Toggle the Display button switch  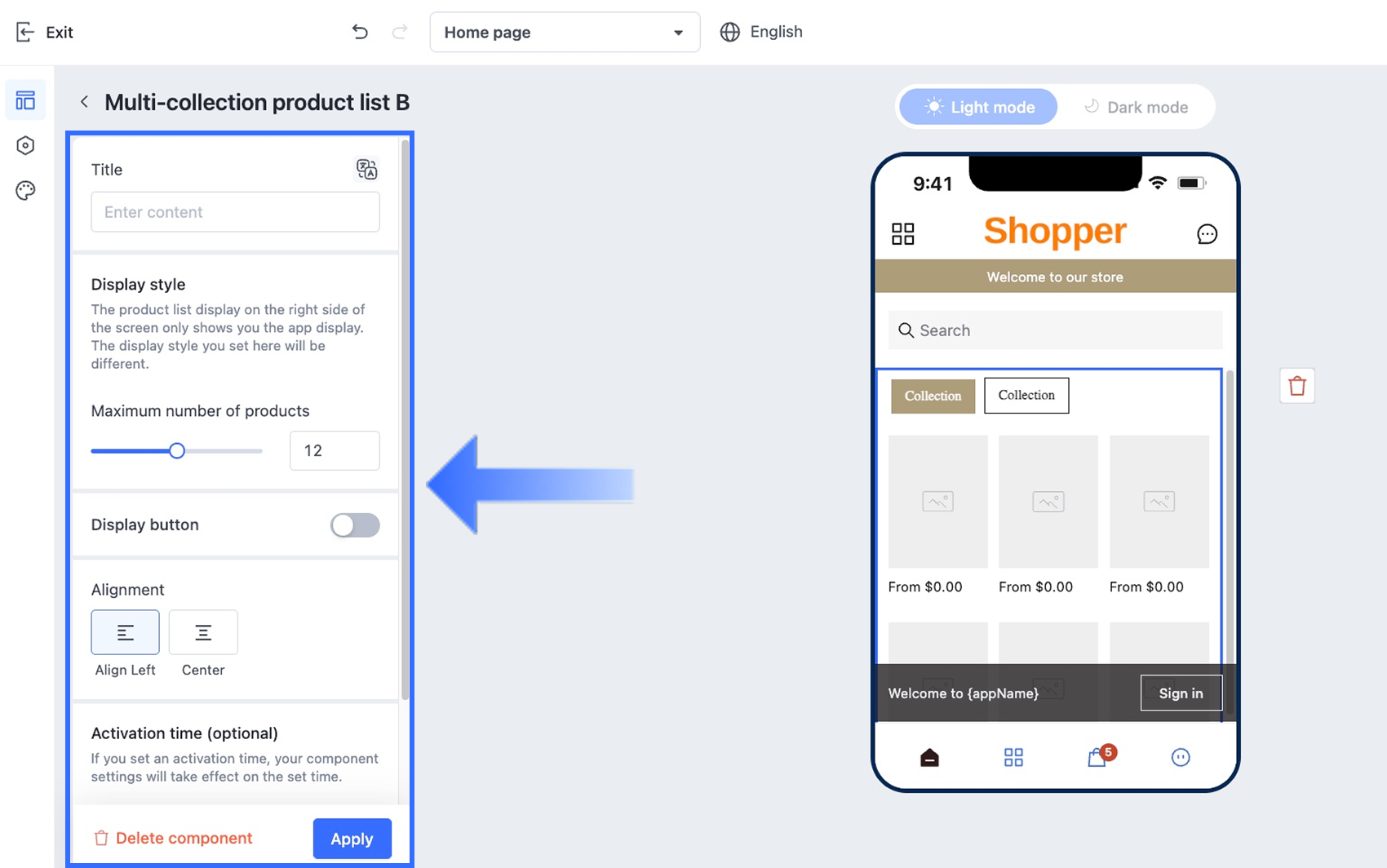355,525
